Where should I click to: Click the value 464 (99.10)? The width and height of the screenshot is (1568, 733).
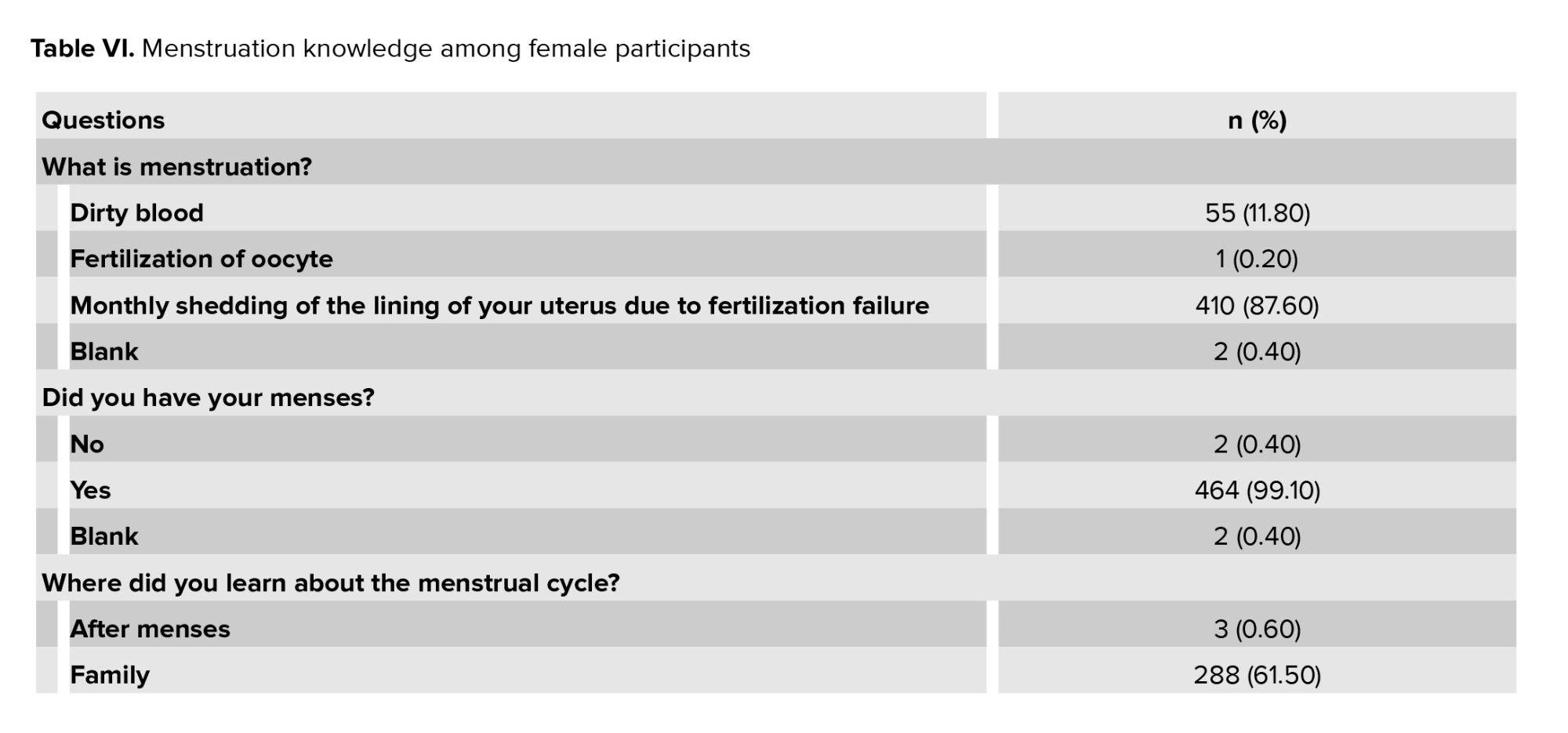(x=1257, y=490)
